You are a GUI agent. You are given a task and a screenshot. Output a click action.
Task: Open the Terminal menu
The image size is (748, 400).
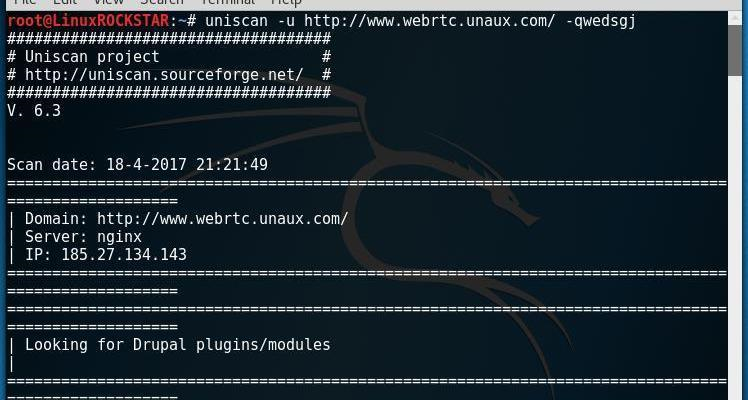[x=228, y=2]
